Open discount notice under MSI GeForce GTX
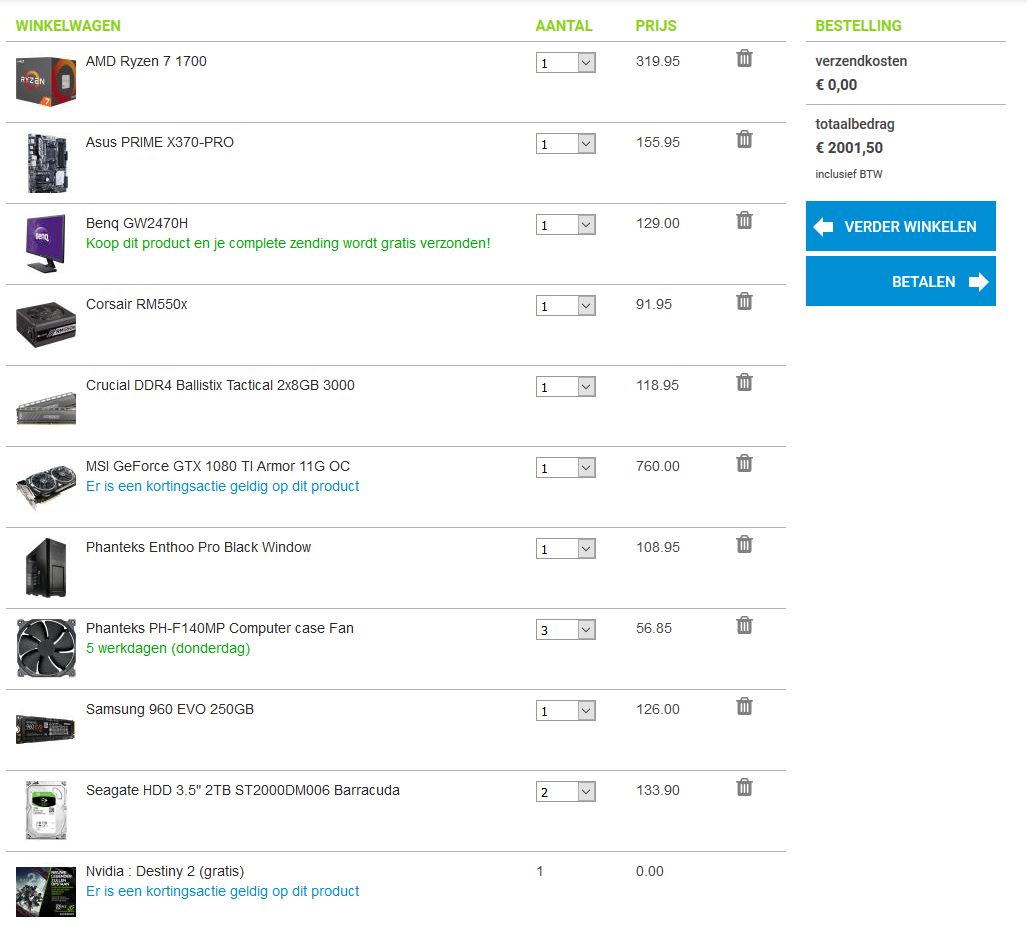Image resolution: width=1027 pixels, height=952 pixels. click(x=223, y=486)
